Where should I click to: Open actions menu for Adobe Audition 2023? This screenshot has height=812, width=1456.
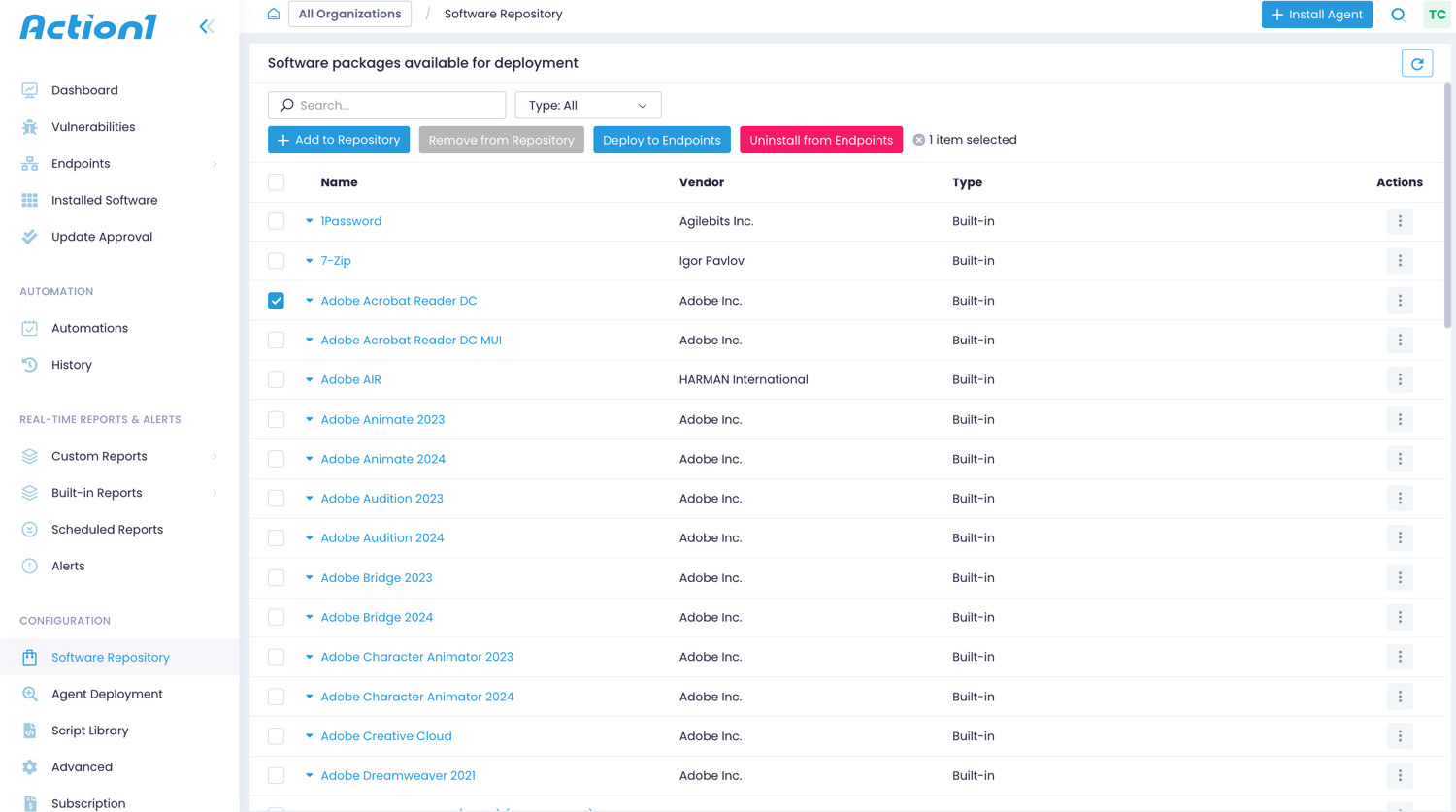1400,499
